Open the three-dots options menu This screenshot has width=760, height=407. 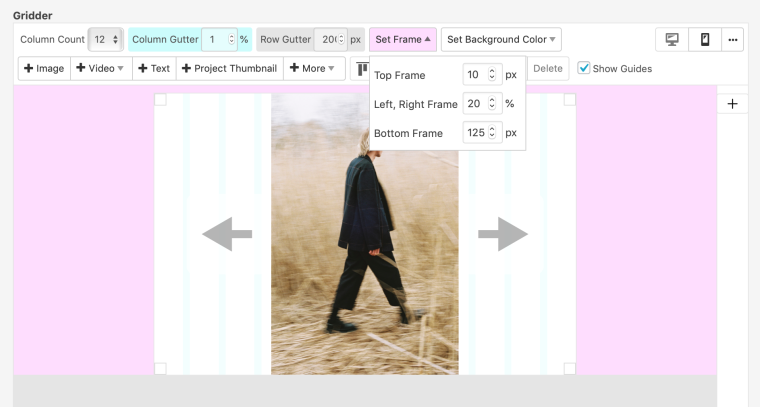(x=733, y=40)
